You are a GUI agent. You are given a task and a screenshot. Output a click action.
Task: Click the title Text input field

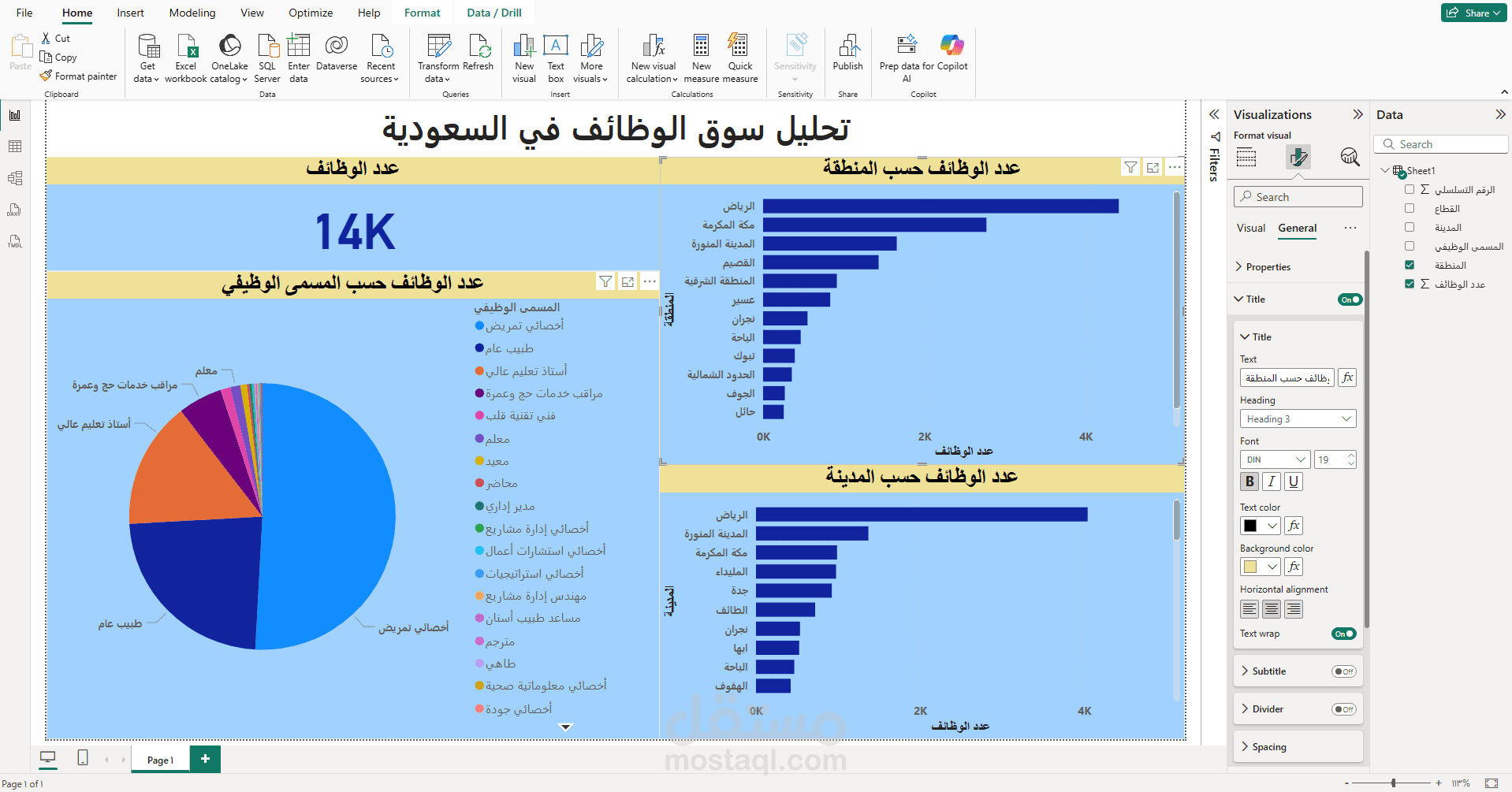tap(1287, 377)
